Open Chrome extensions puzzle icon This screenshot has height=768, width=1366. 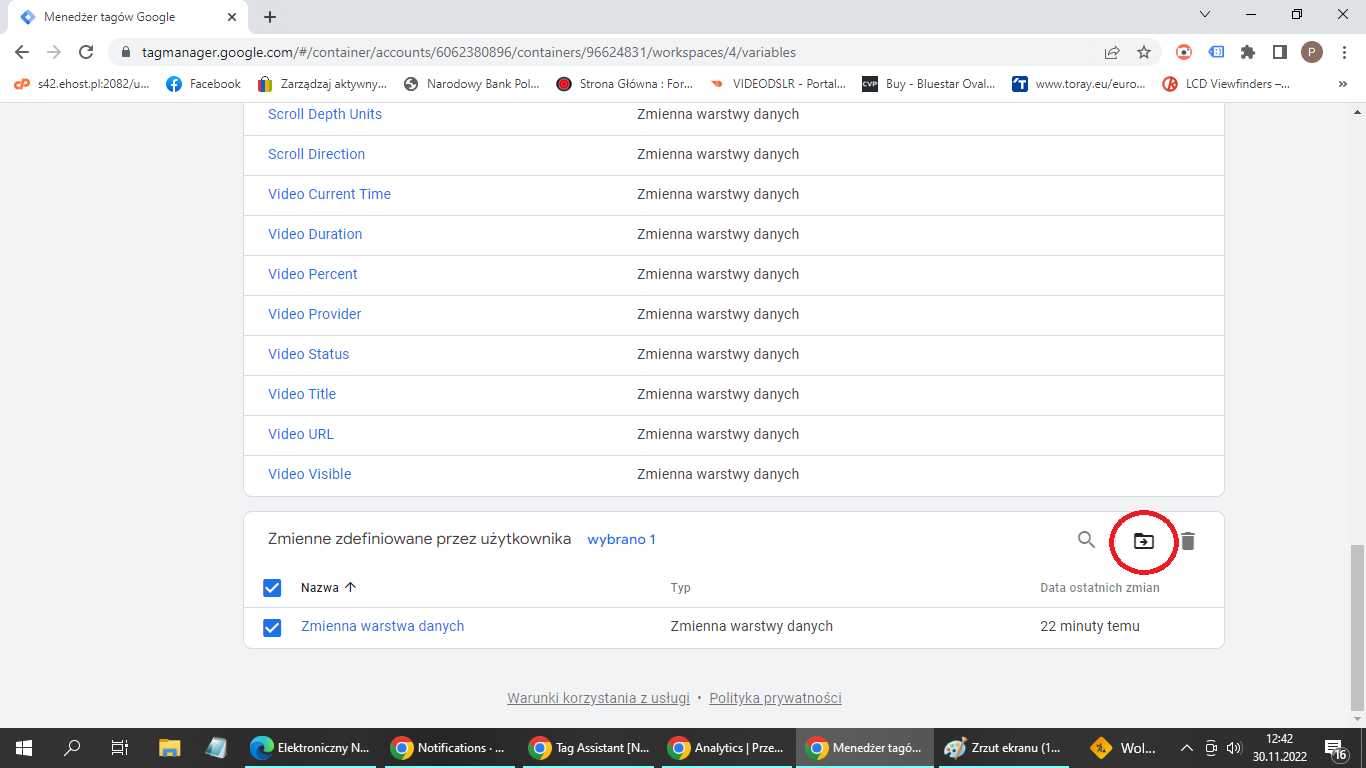coord(1247,52)
